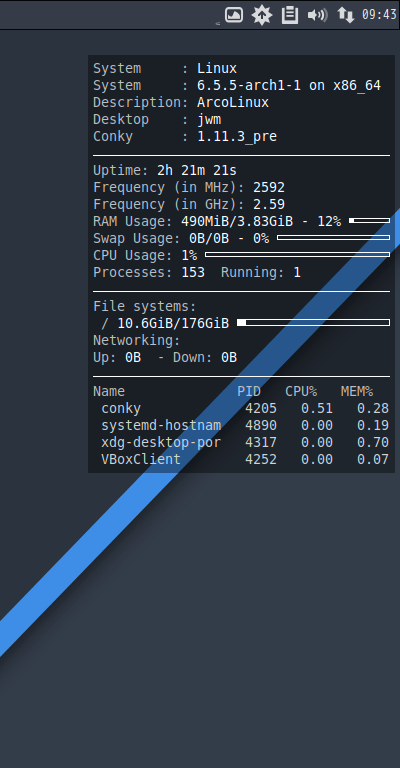
Task: Click the MEM% column header
Action: pos(357,391)
